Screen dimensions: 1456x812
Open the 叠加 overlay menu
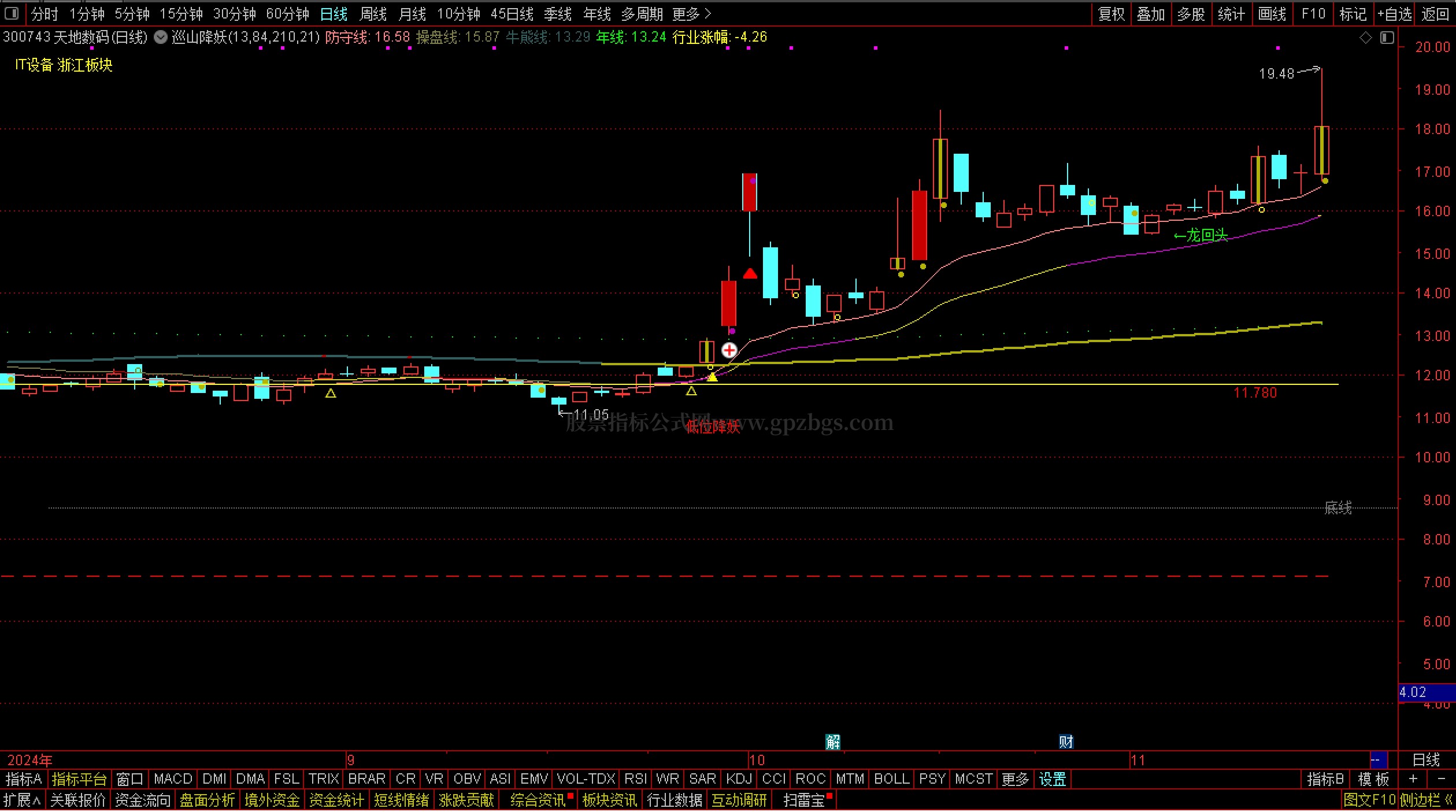coord(1151,14)
